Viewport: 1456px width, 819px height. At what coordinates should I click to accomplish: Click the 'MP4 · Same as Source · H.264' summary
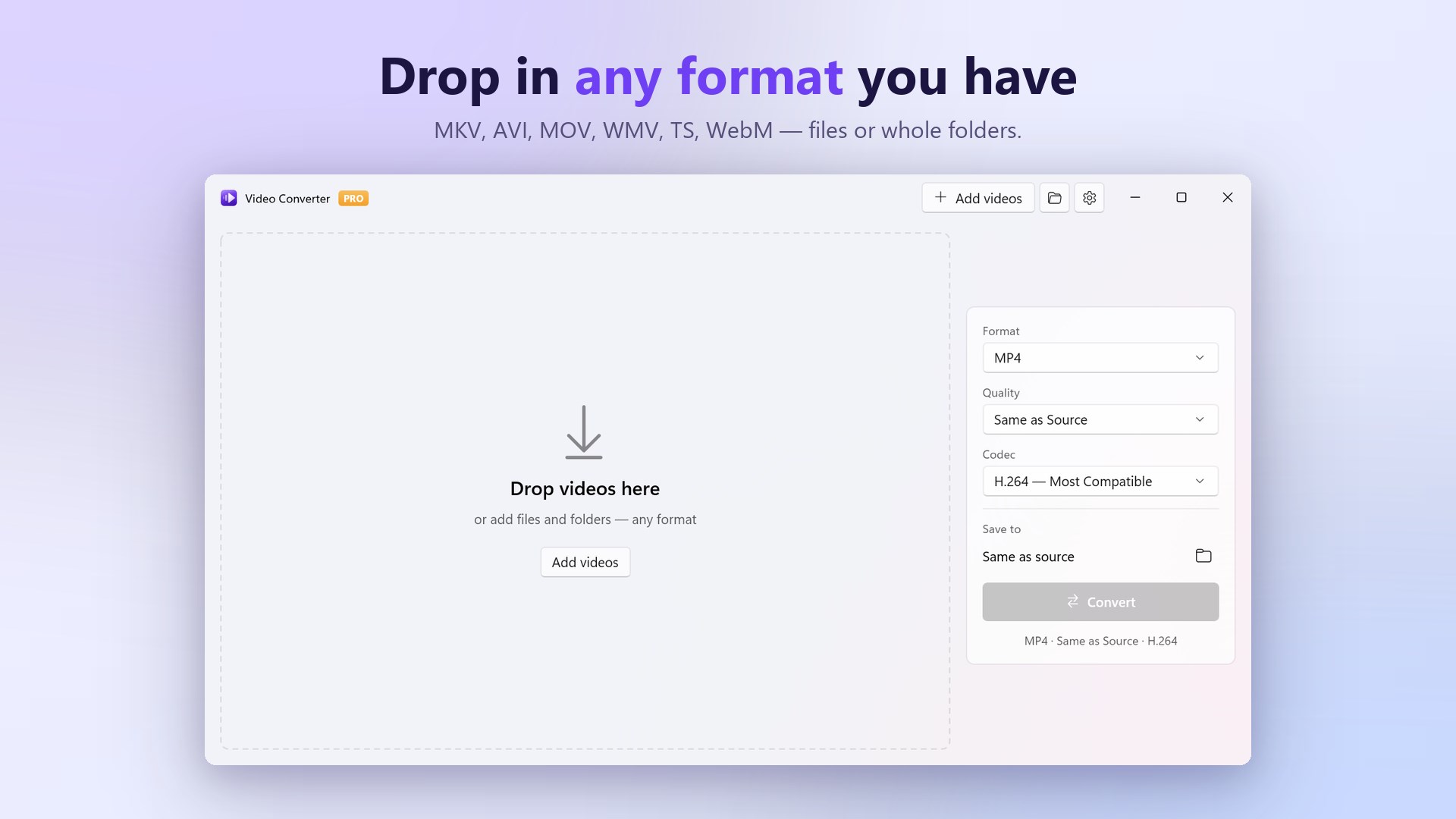tap(1100, 641)
